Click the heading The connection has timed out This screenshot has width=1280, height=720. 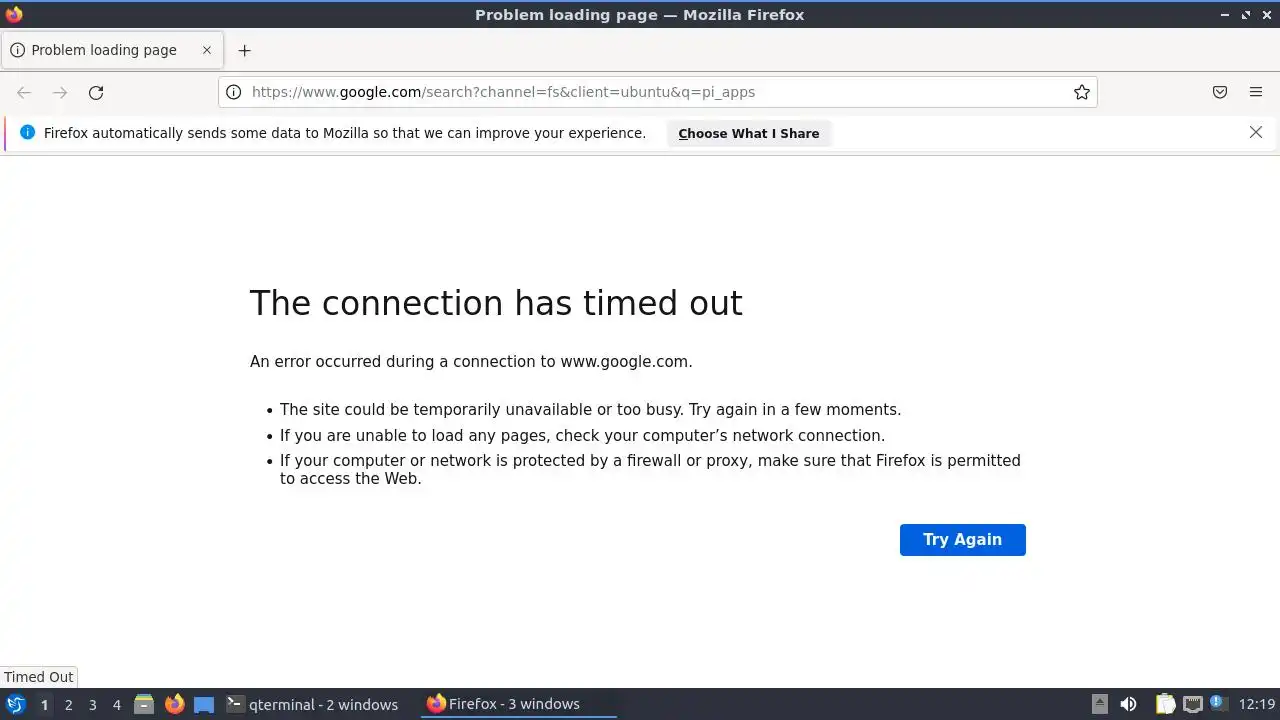click(496, 303)
